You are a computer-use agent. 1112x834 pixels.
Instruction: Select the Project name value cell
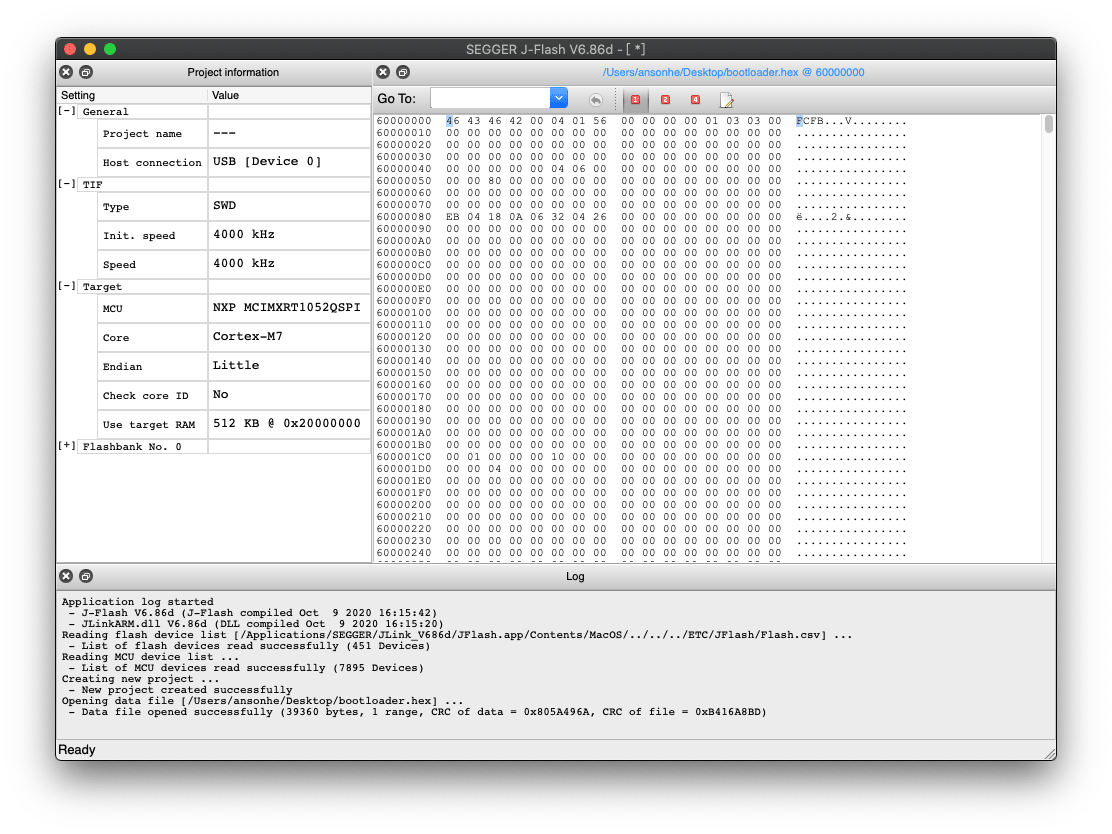(289, 133)
